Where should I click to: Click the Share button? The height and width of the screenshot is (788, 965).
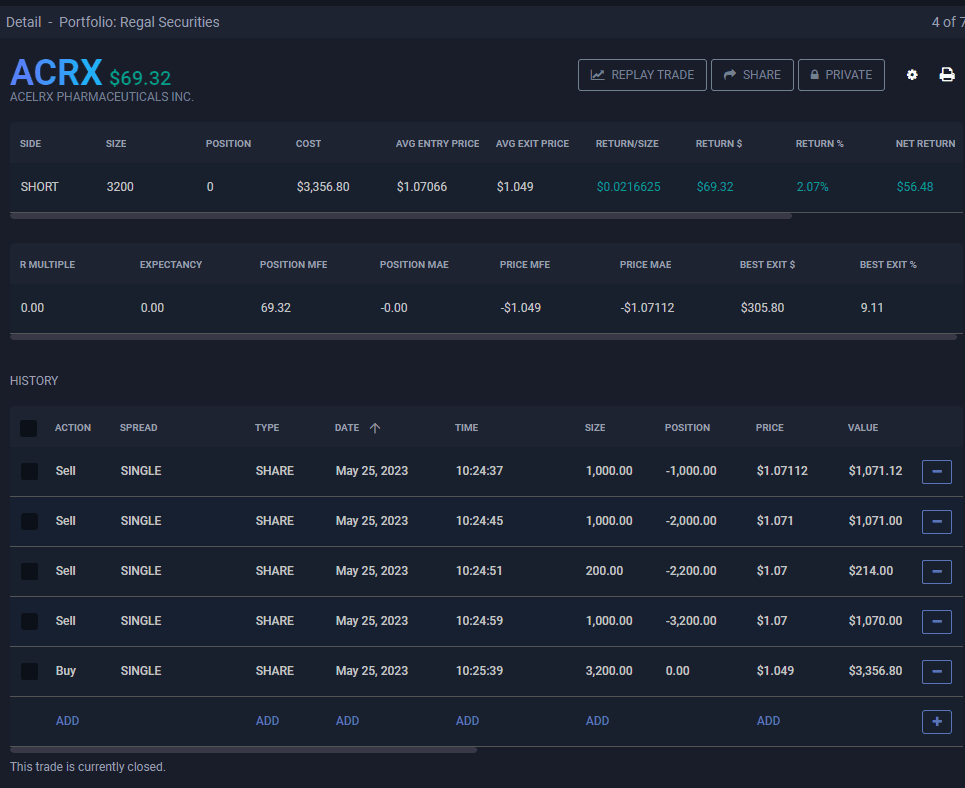[752, 75]
